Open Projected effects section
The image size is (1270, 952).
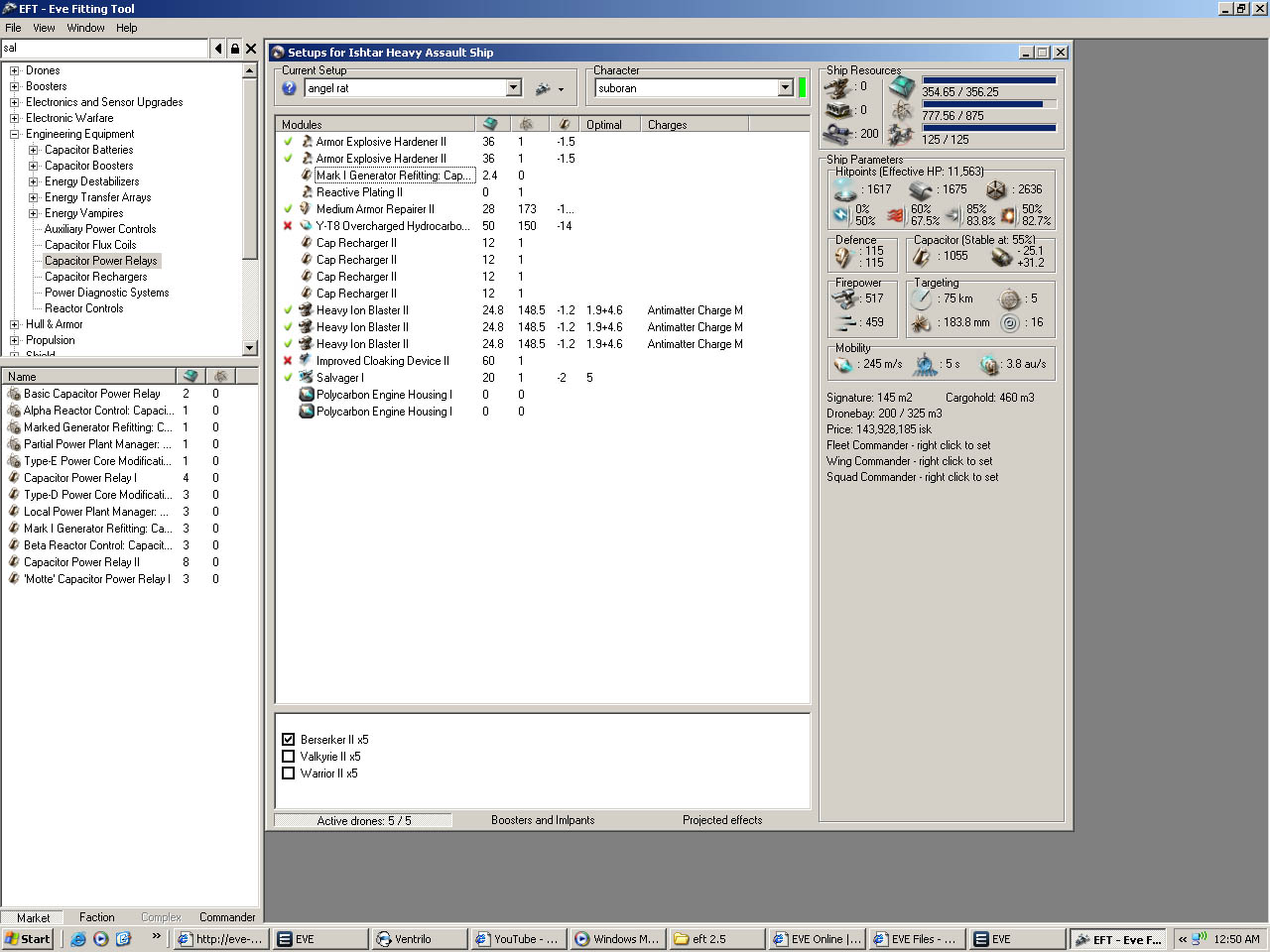click(722, 820)
